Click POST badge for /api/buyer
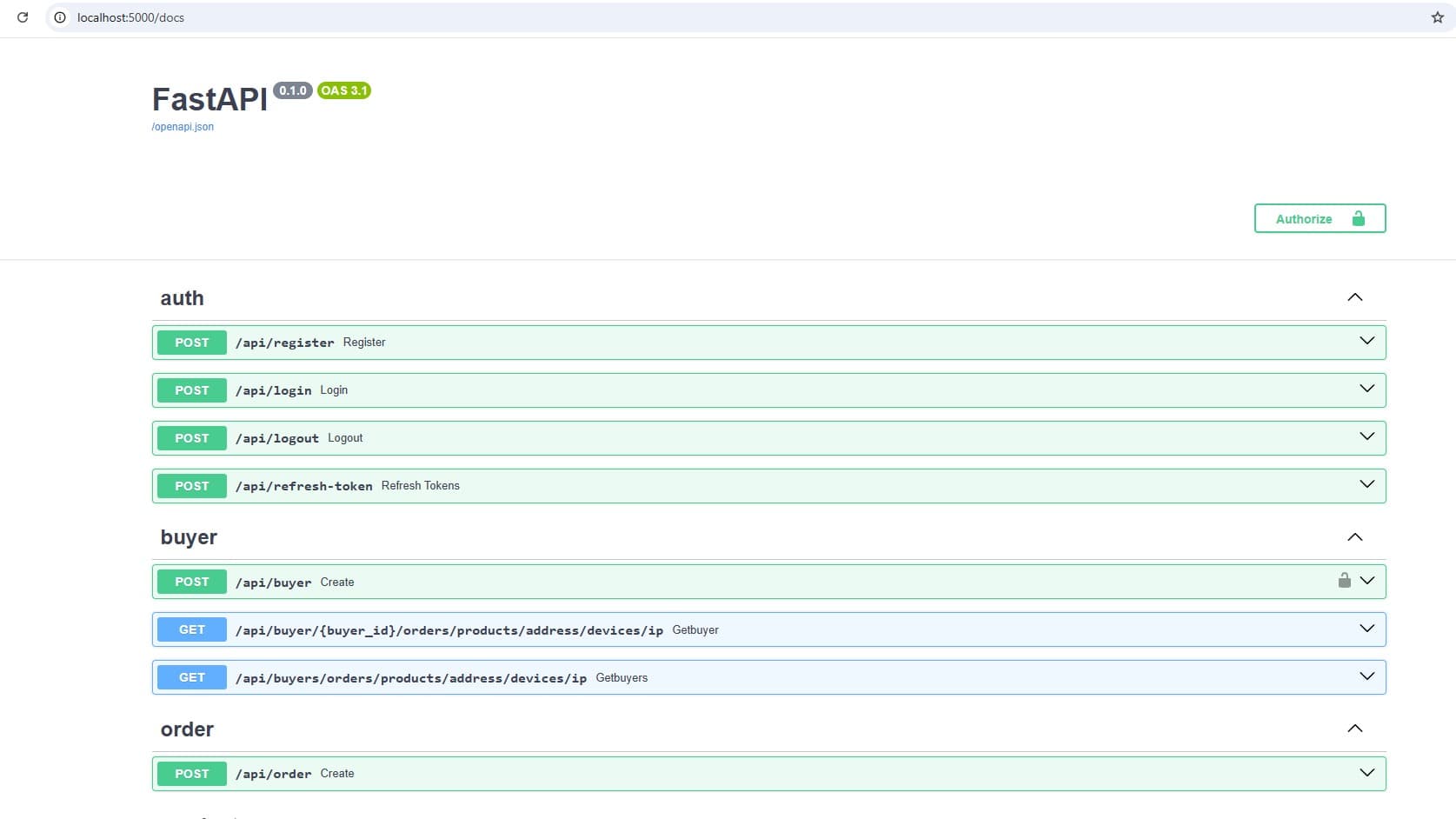Viewport: 1456px width, 819px height. pos(192,582)
